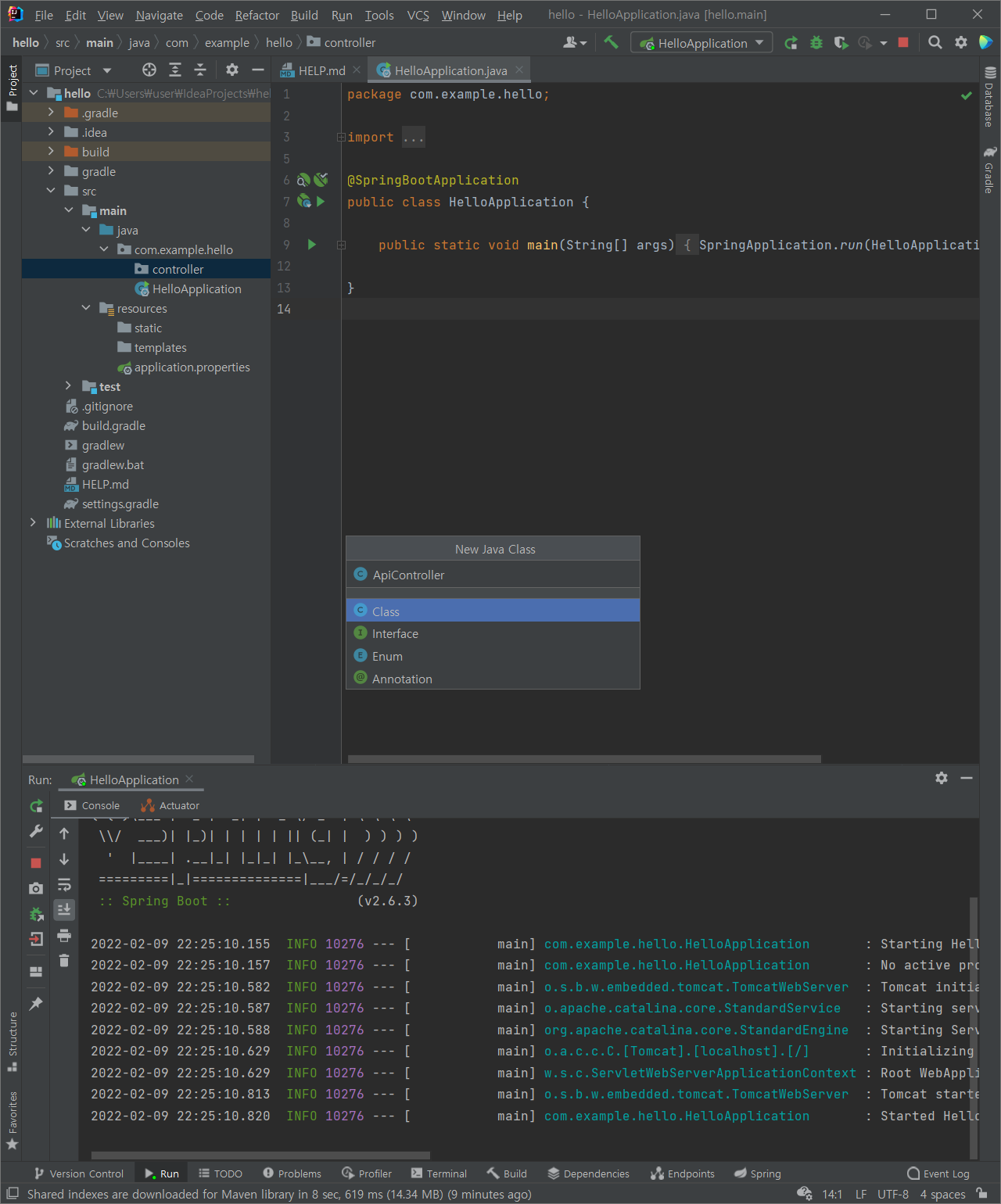
Task: Toggle read-only lock icon in status bar
Action: pyautogui.click(x=981, y=1194)
